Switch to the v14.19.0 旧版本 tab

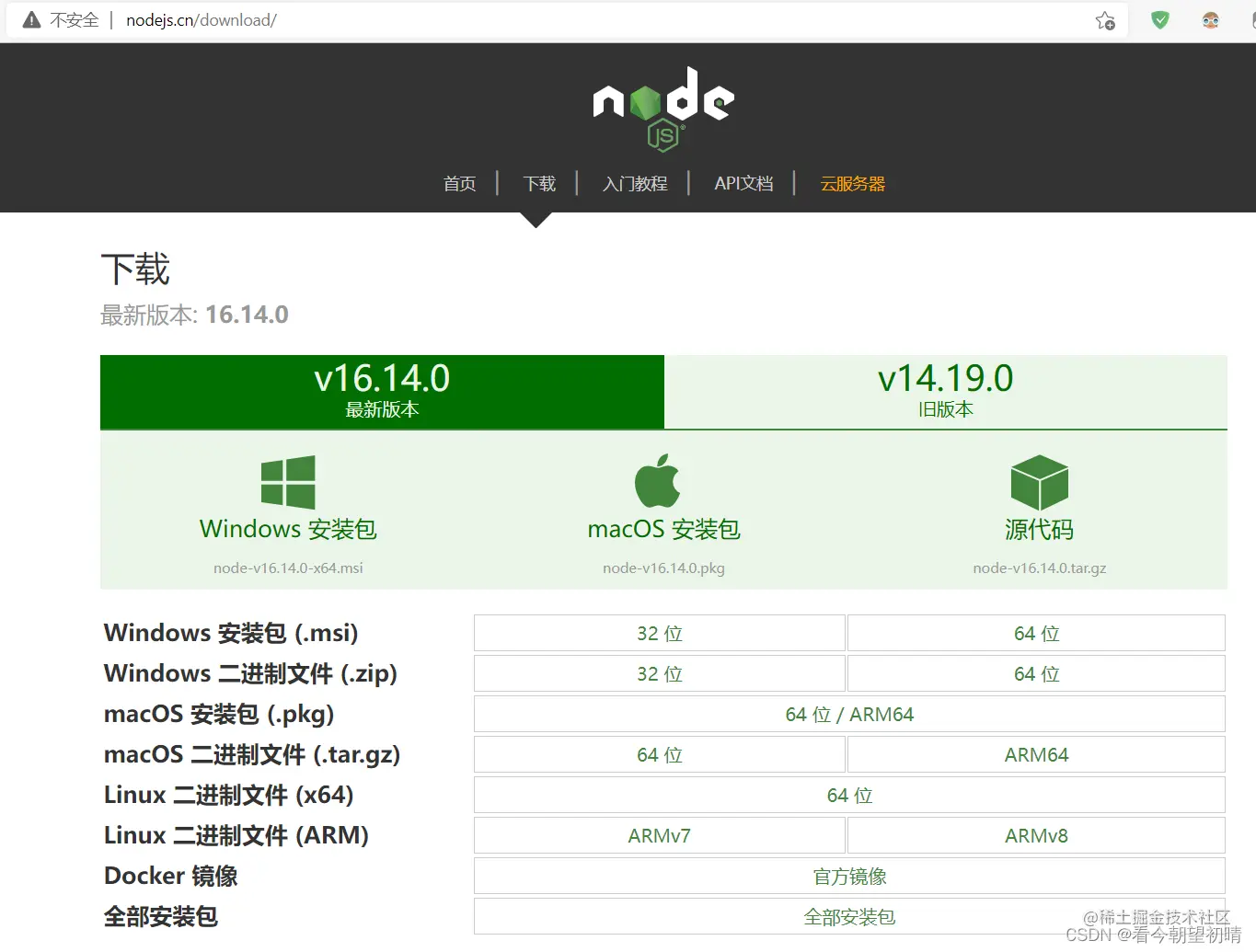pyautogui.click(x=946, y=392)
